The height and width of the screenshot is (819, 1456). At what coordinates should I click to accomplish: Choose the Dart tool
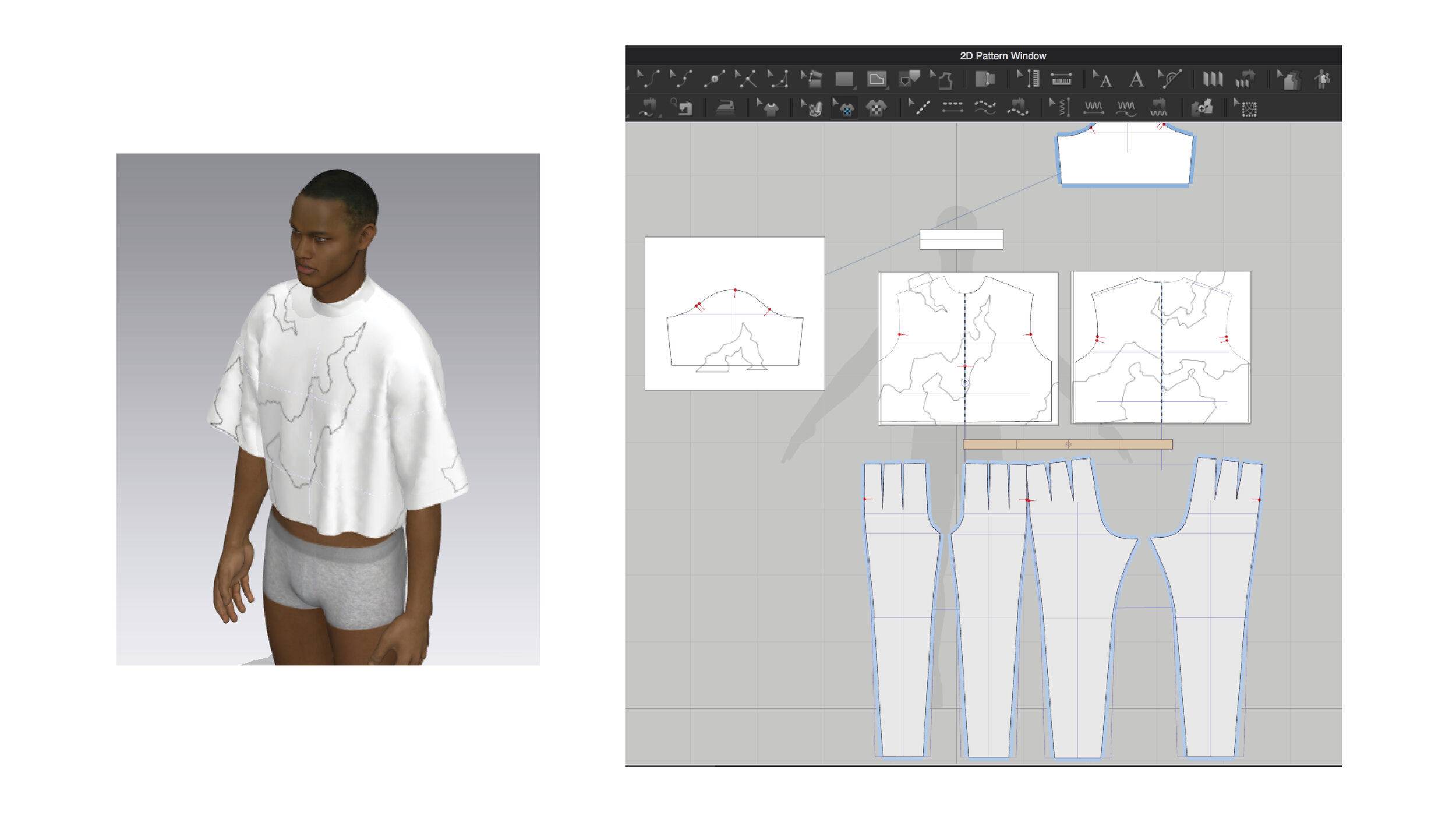[909, 79]
